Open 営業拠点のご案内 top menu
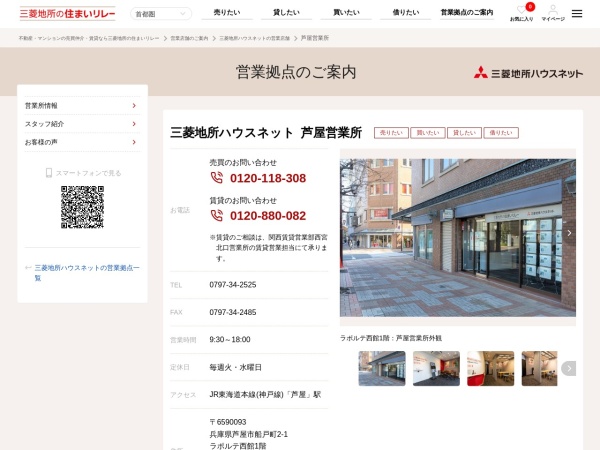600x450 pixels. pos(467,13)
